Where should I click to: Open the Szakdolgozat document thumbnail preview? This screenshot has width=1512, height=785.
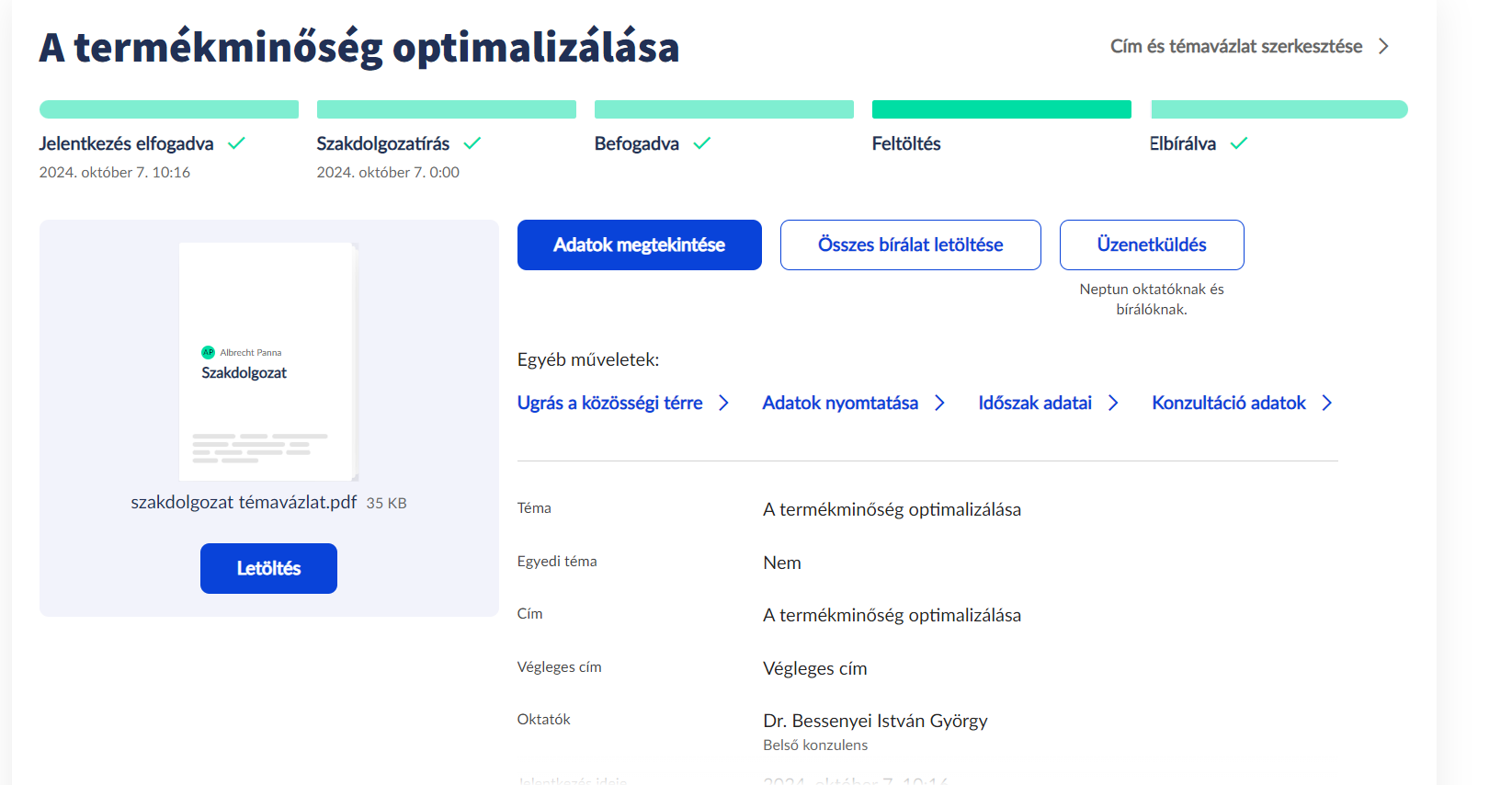[x=267, y=361]
